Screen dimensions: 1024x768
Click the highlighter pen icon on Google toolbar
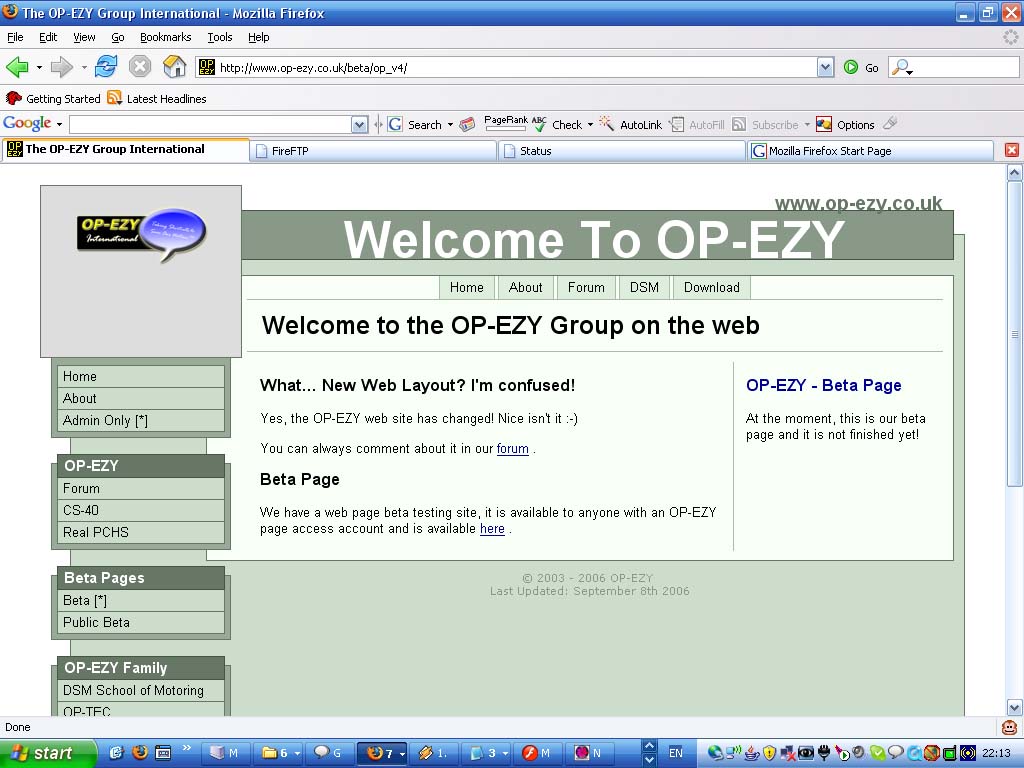(890, 123)
